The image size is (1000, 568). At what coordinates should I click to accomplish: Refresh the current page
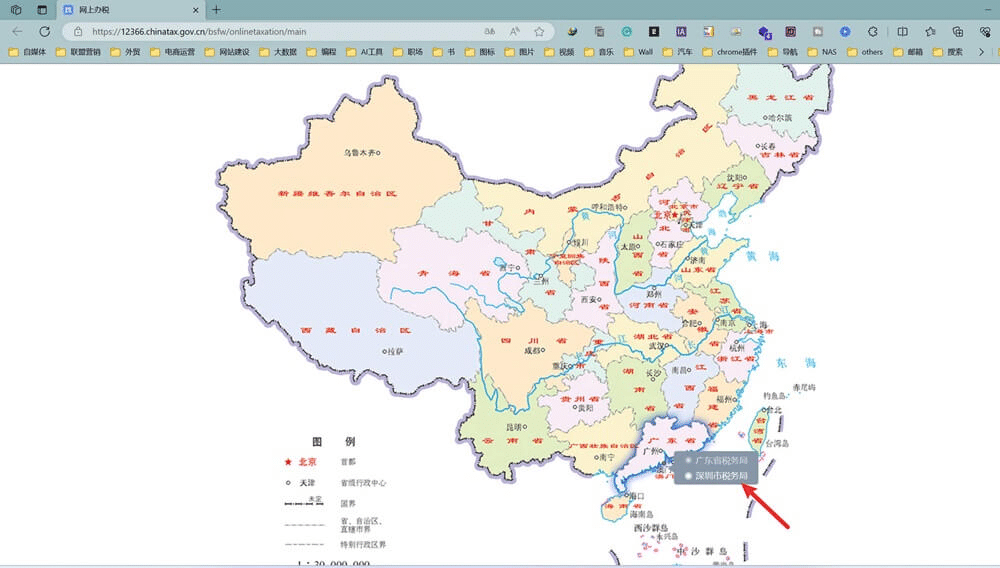point(44,31)
